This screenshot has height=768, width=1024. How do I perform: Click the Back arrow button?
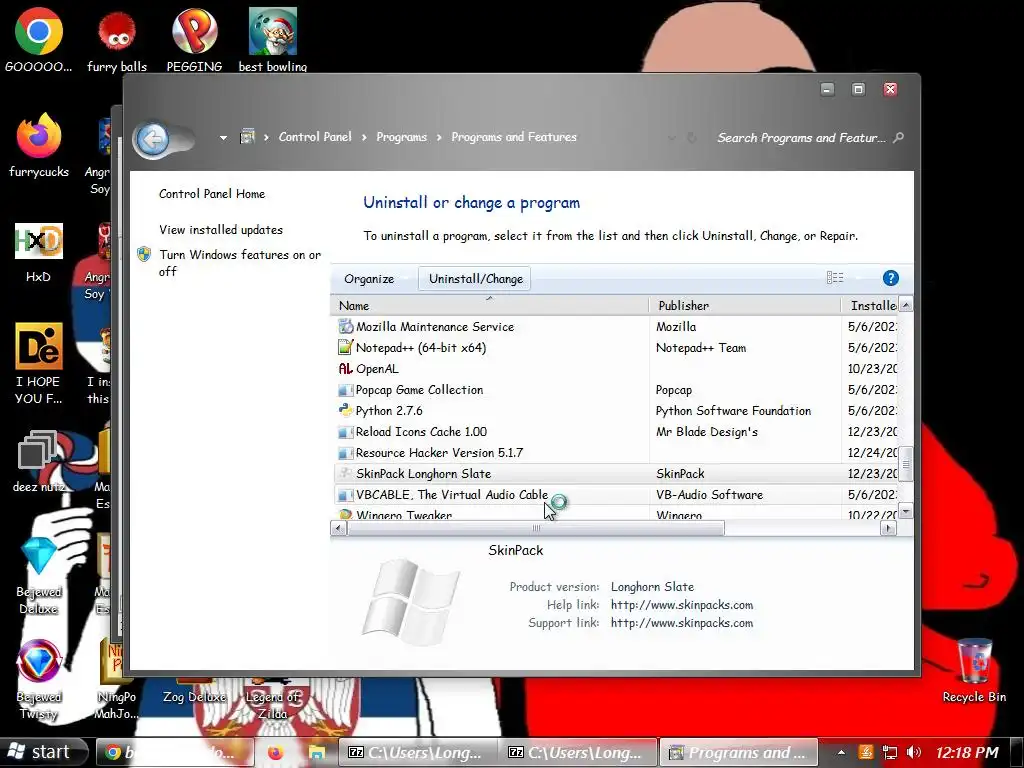(153, 139)
